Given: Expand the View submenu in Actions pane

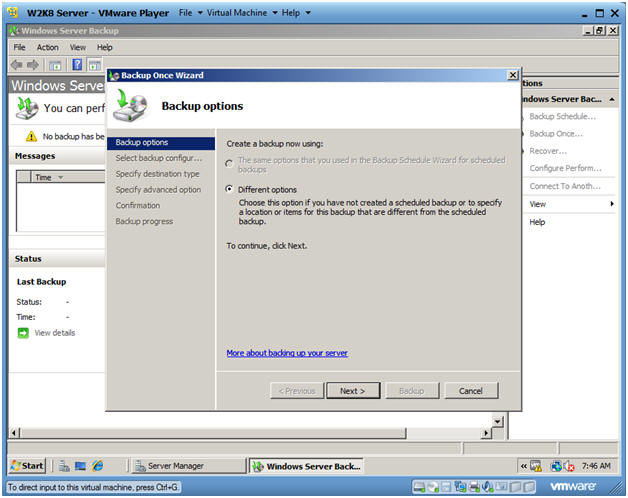Looking at the screenshot, I should [x=612, y=204].
